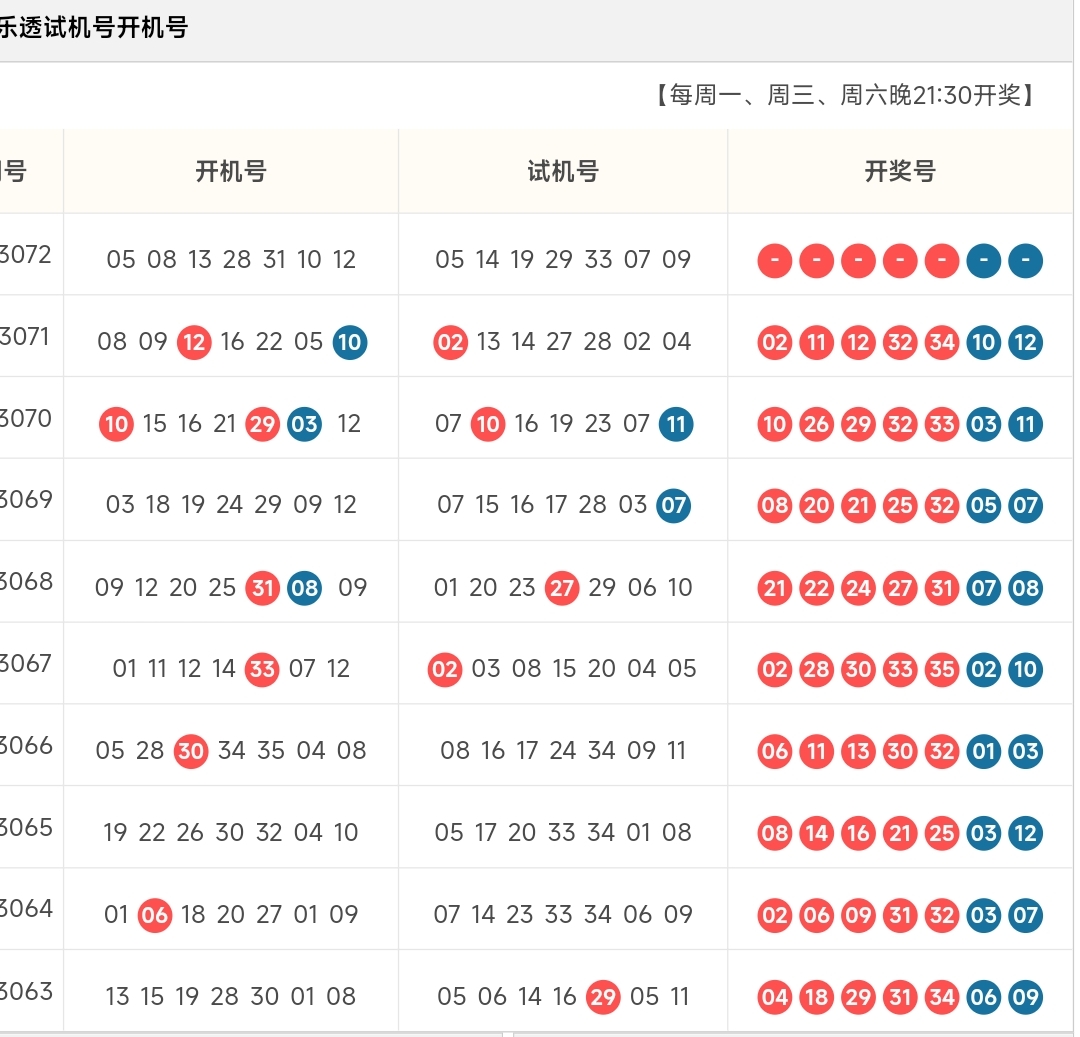This screenshot has height=1037, width=1080.
Task: Click blue ball 12 in row 3065 开奖号
Action: pos(1026,833)
